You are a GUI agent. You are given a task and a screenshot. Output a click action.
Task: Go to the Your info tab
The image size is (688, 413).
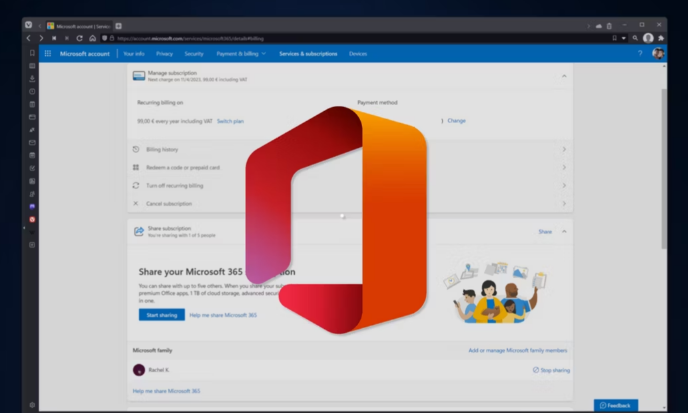coord(134,54)
